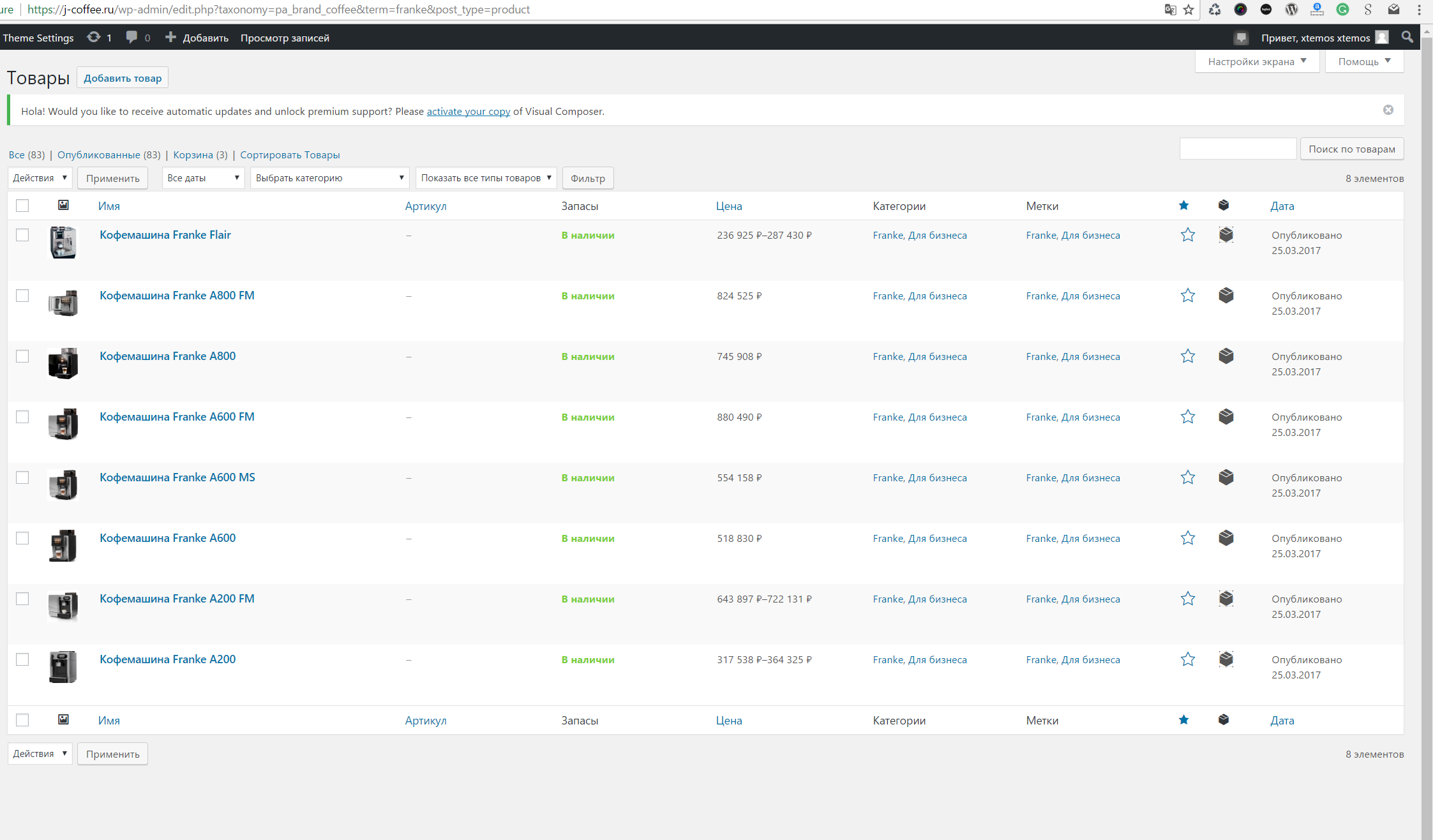This screenshot has height=840, width=1433.
Task: Click admin bar search magnifier icon
Action: (x=1407, y=38)
